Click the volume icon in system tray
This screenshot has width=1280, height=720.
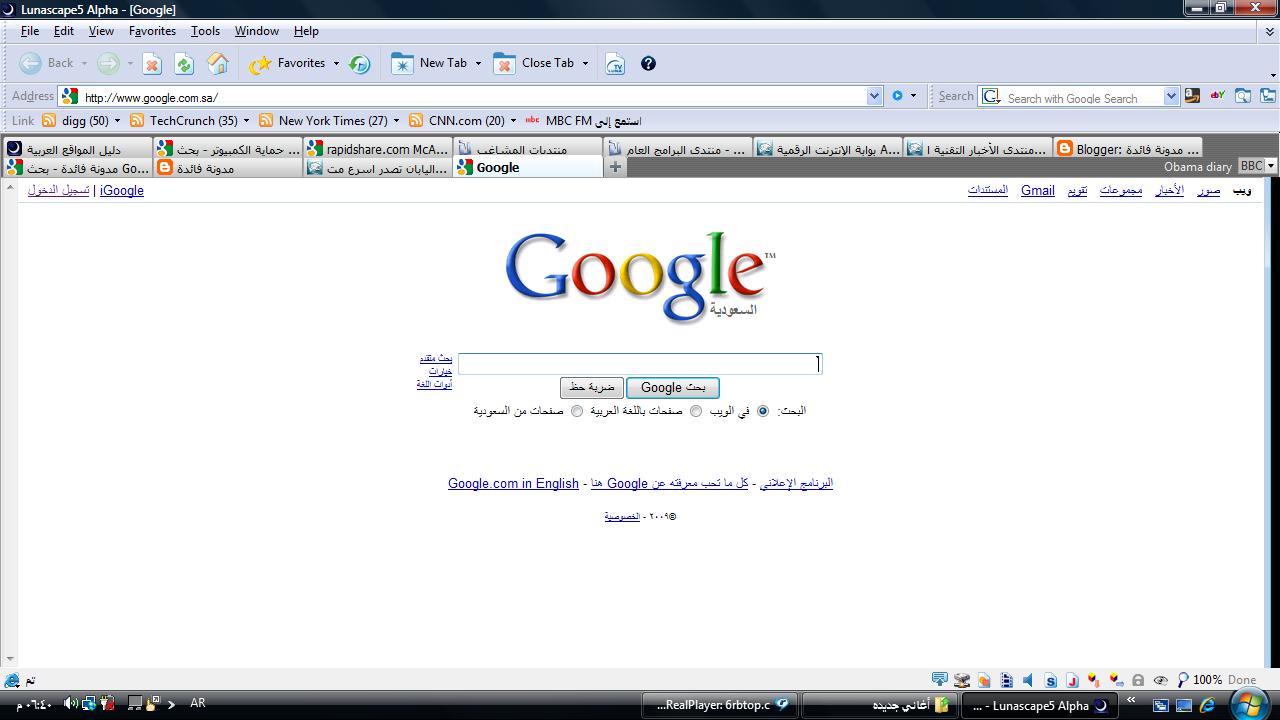pyautogui.click(x=69, y=704)
